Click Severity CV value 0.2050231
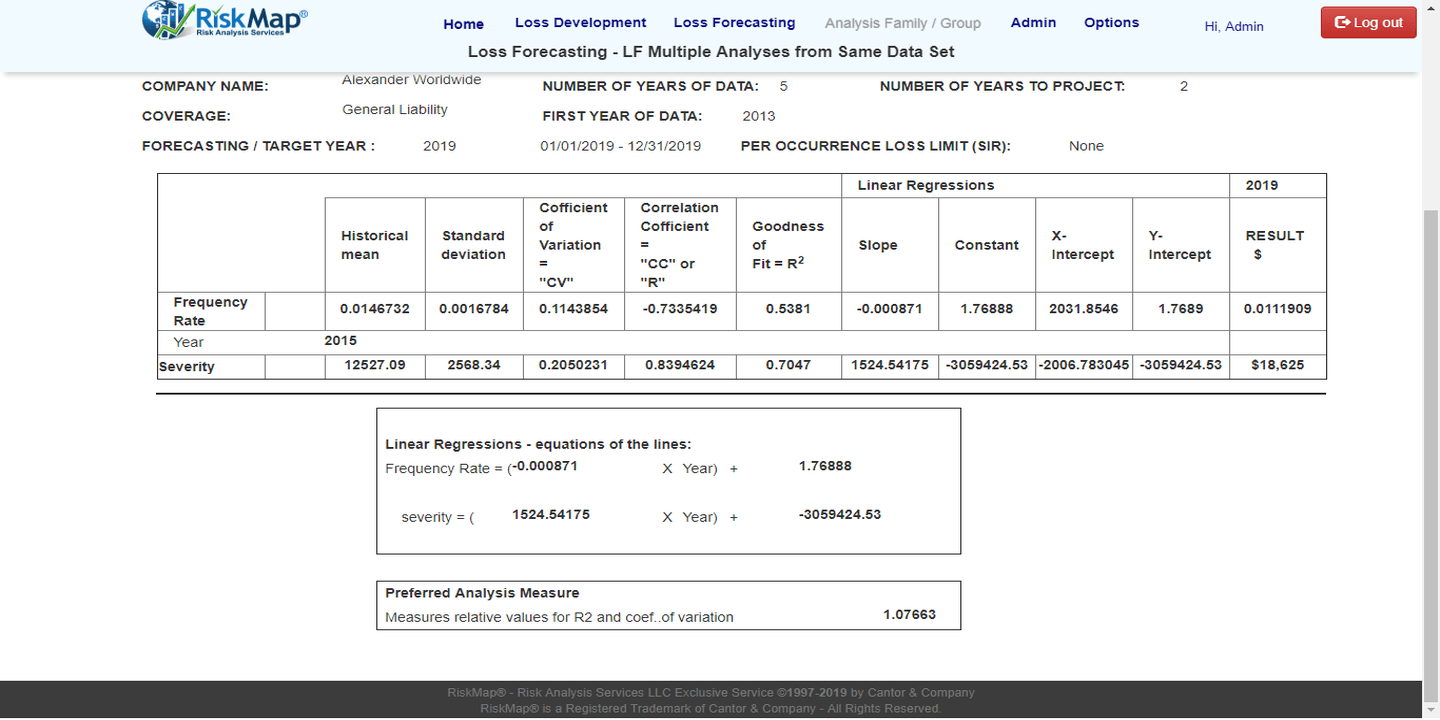 point(574,365)
